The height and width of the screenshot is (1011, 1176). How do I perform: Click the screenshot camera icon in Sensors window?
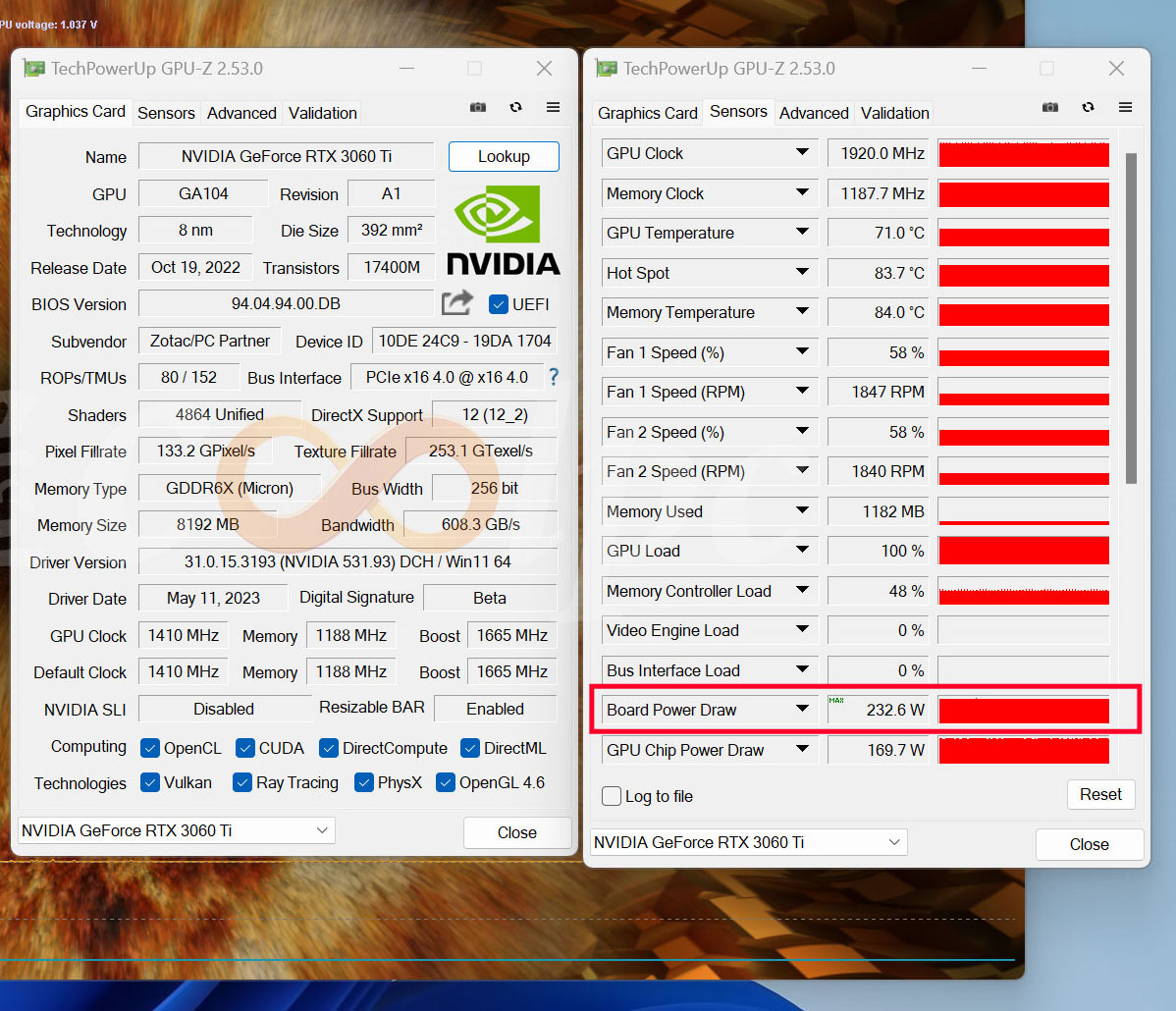1050,107
